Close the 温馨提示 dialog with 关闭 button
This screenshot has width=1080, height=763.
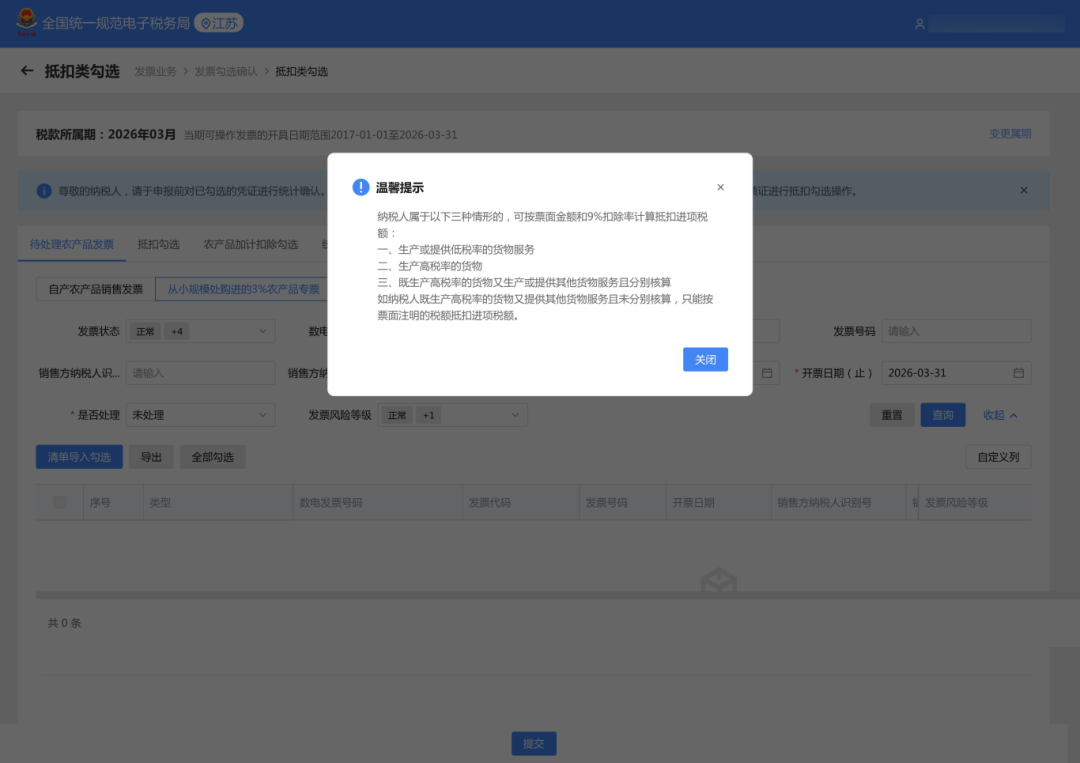705,359
